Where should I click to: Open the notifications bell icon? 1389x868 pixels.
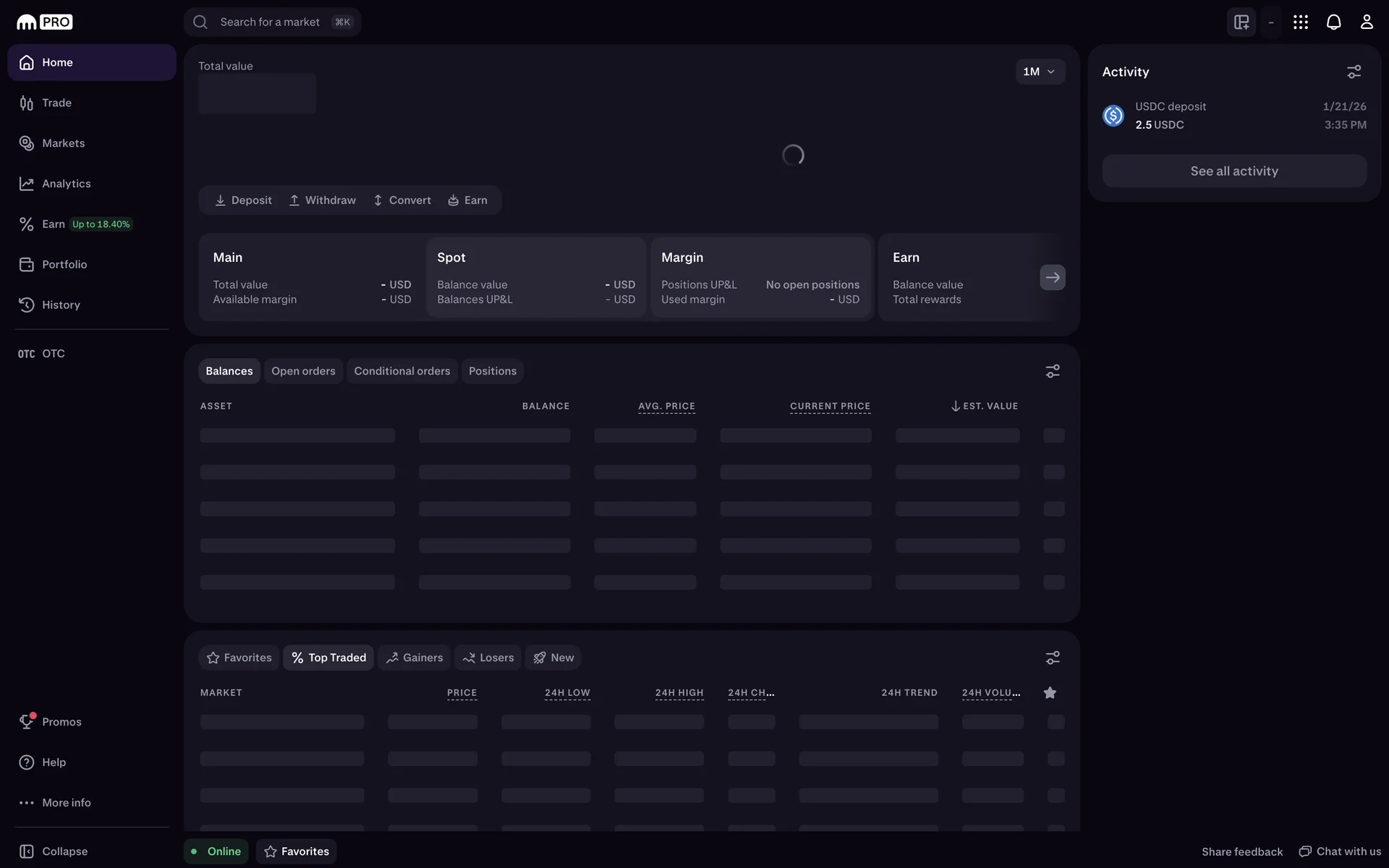[x=1333, y=22]
